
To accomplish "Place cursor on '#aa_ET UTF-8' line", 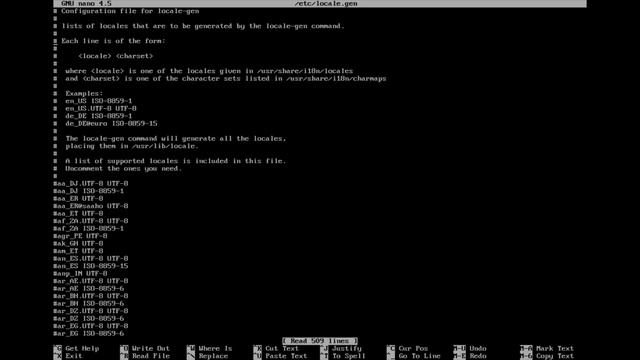I will (78, 213).
